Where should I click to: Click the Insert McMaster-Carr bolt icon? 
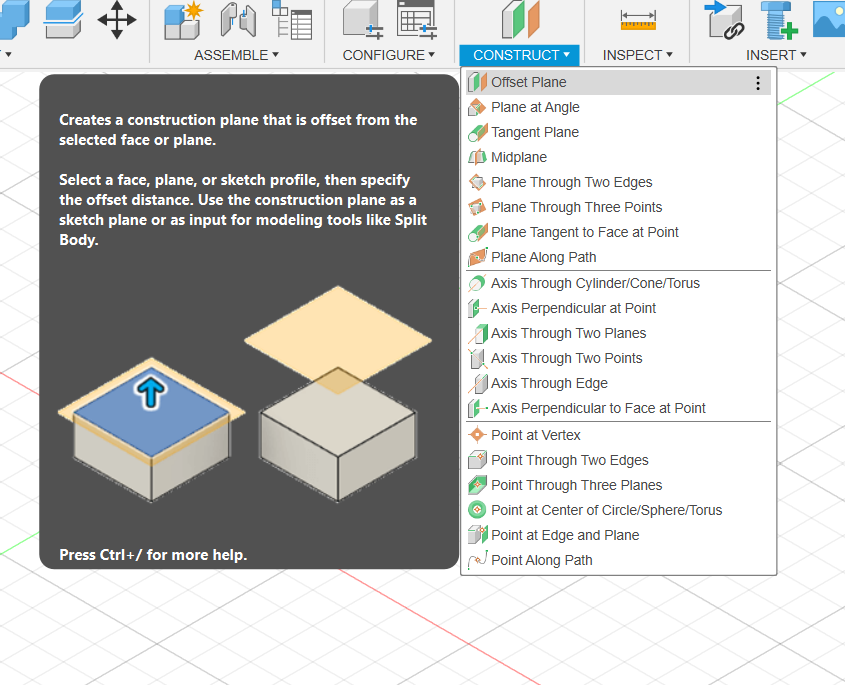click(x=779, y=20)
